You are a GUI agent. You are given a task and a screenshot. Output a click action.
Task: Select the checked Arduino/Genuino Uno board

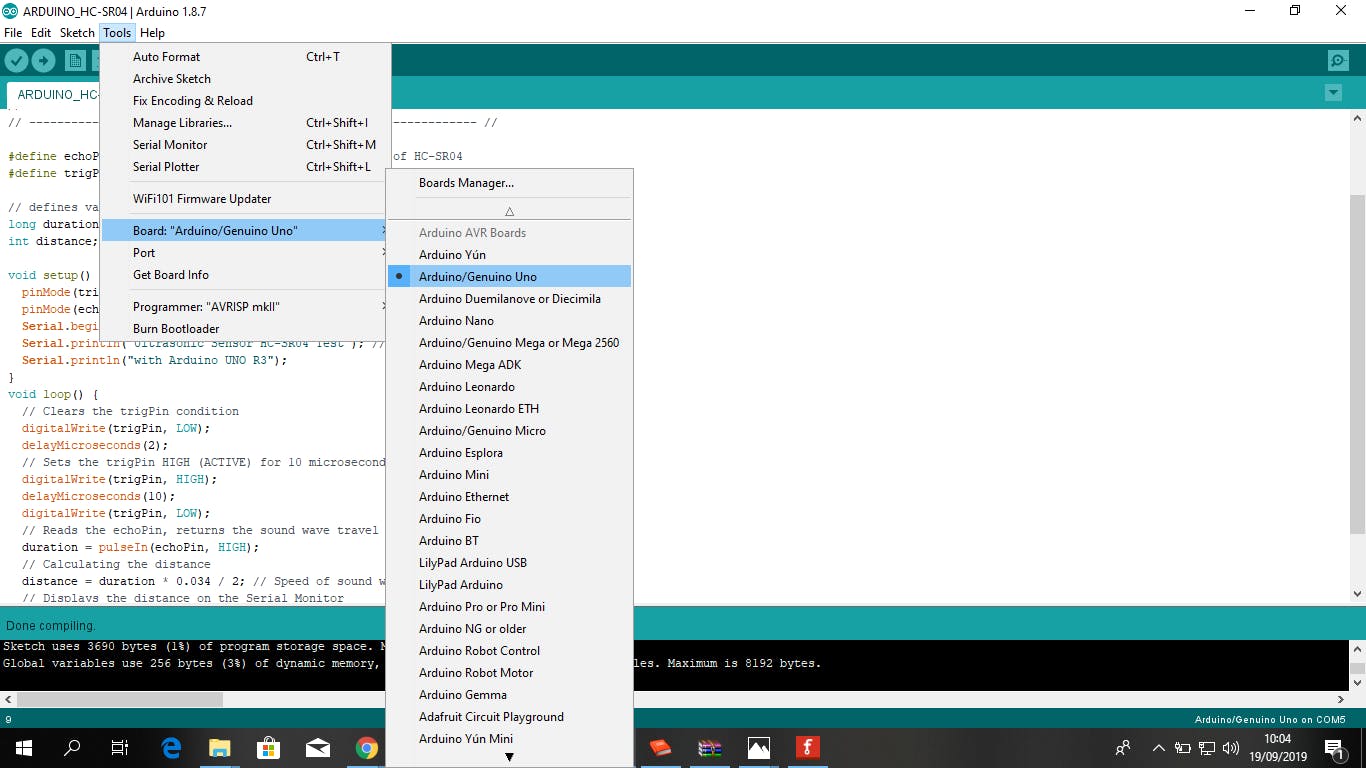click(509, 277)
